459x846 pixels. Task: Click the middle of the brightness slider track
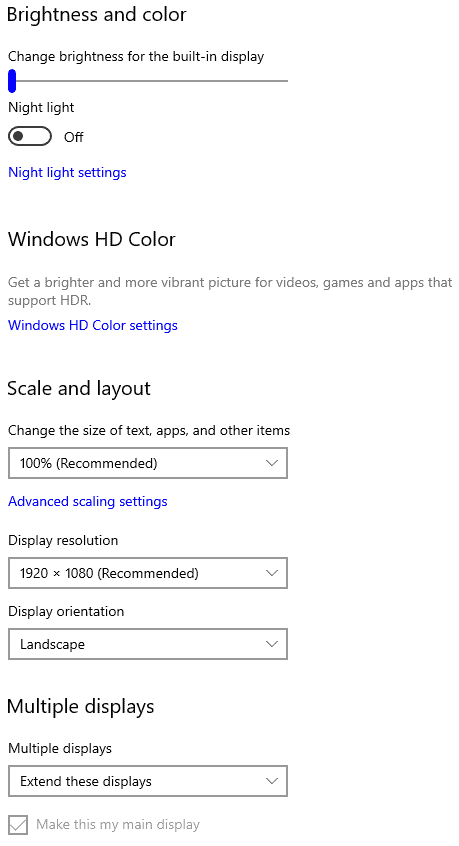pyautogui.click(x=148, y=81)
